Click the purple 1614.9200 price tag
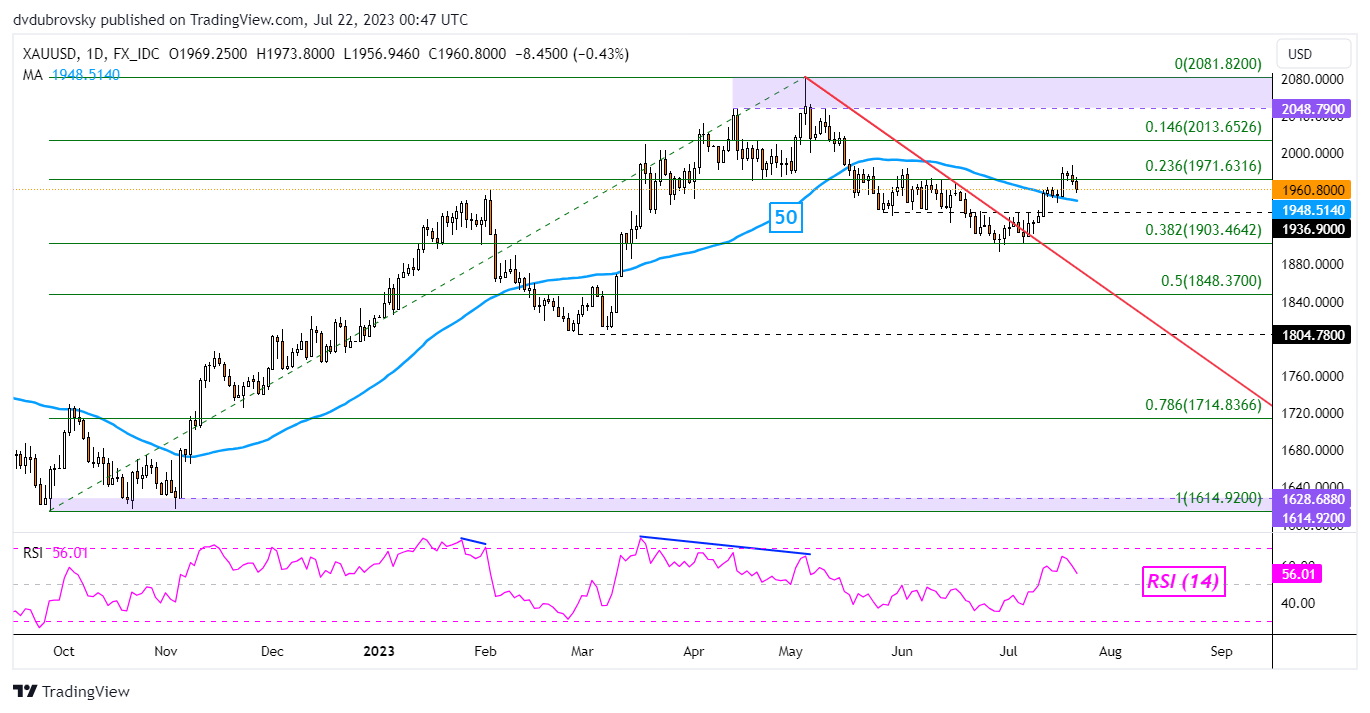The width and height of the screenshot is (1370, 713). click(1313, 517)
